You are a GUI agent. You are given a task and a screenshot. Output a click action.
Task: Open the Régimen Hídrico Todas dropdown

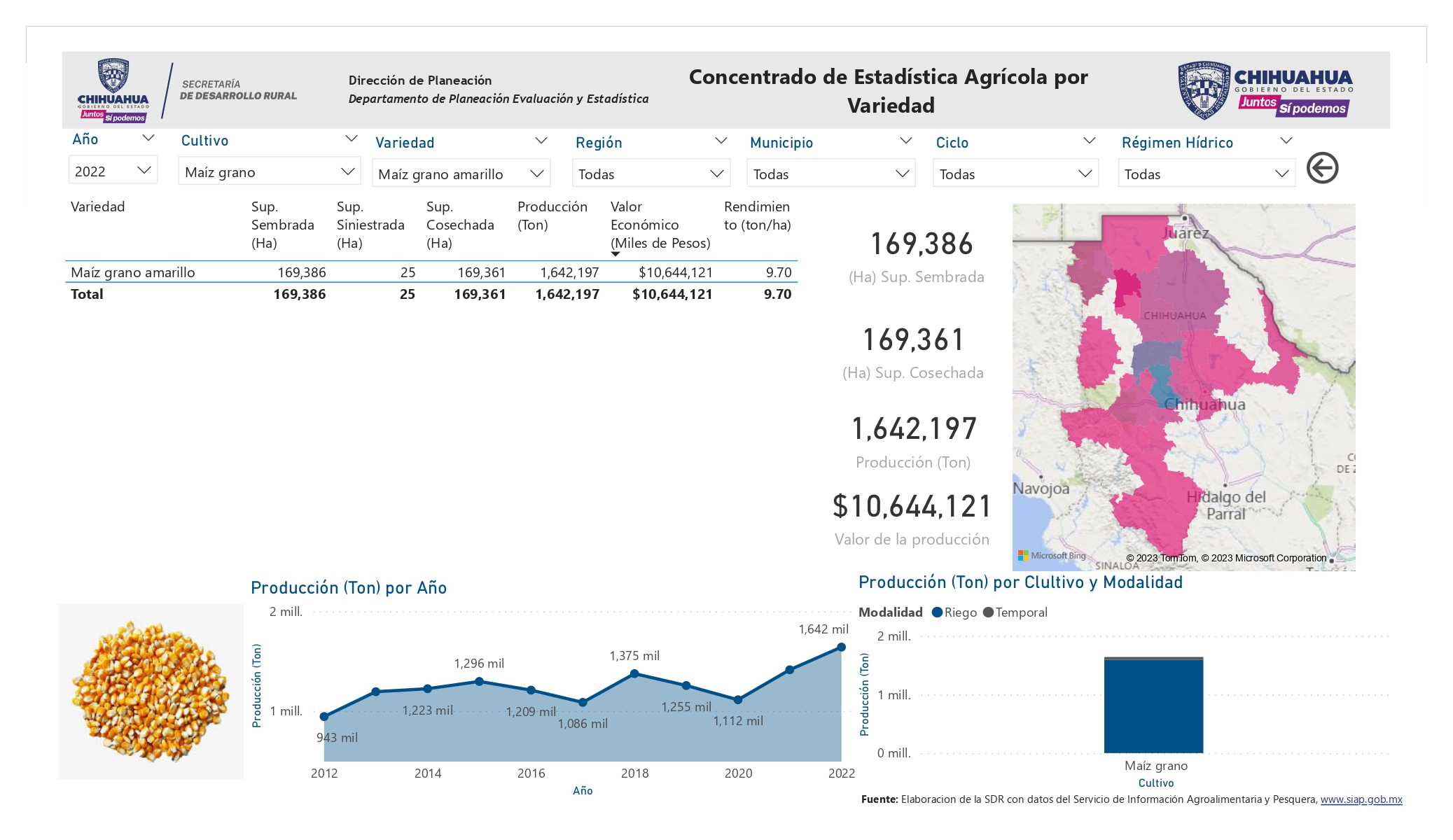1207,174
